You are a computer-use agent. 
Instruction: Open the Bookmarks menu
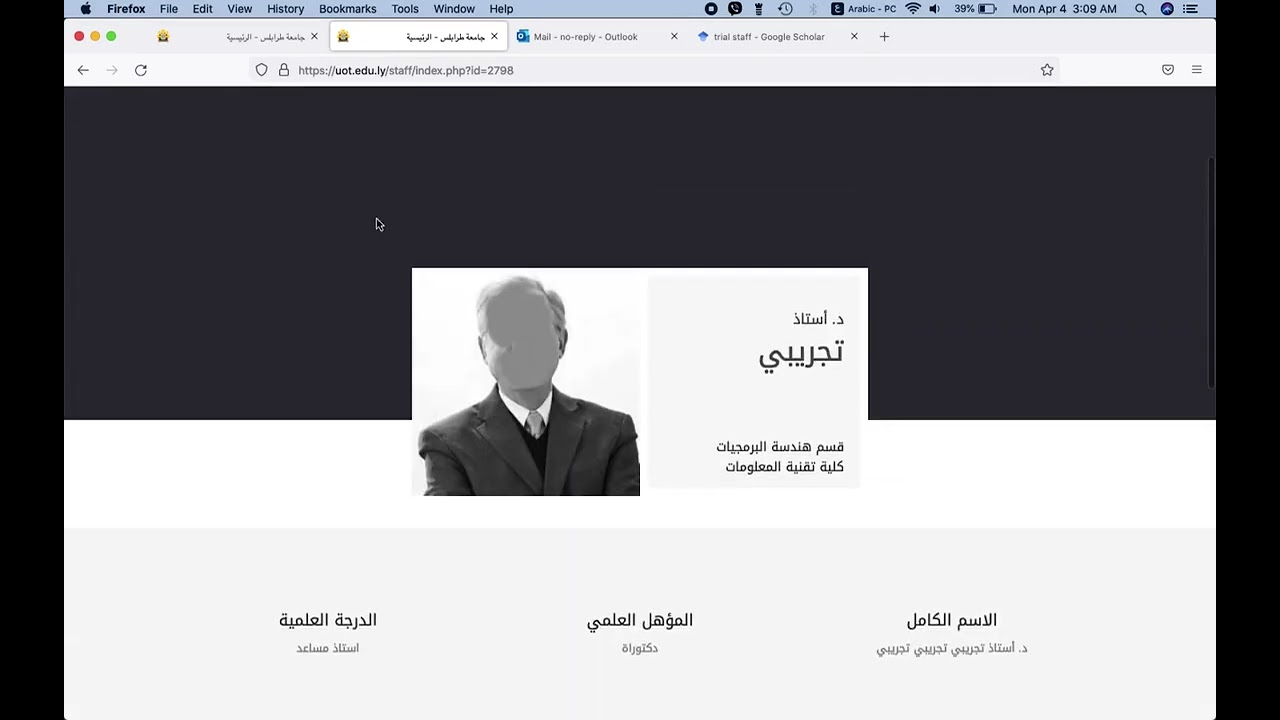(x=347, y=9)
